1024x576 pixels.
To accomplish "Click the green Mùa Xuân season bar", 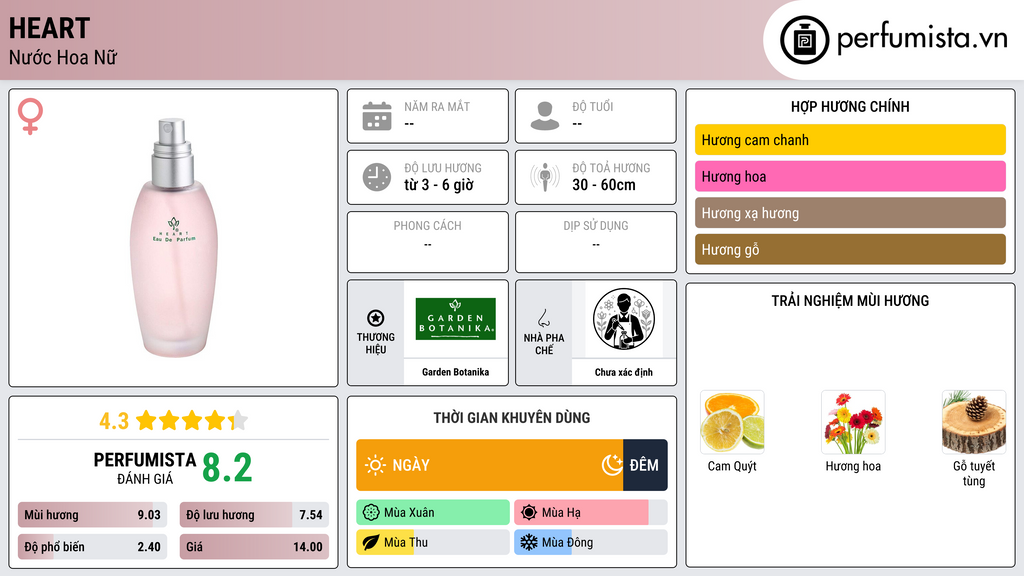I will pos(433,513).
